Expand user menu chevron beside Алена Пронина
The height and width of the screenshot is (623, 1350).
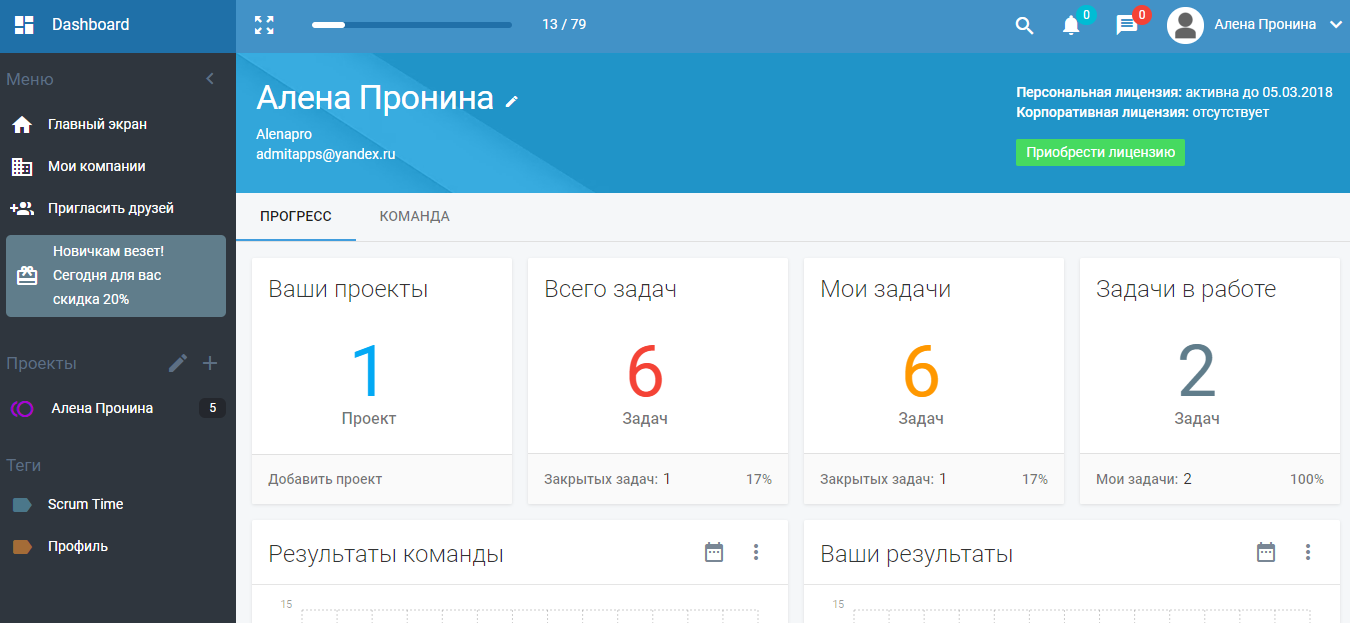1336,25
